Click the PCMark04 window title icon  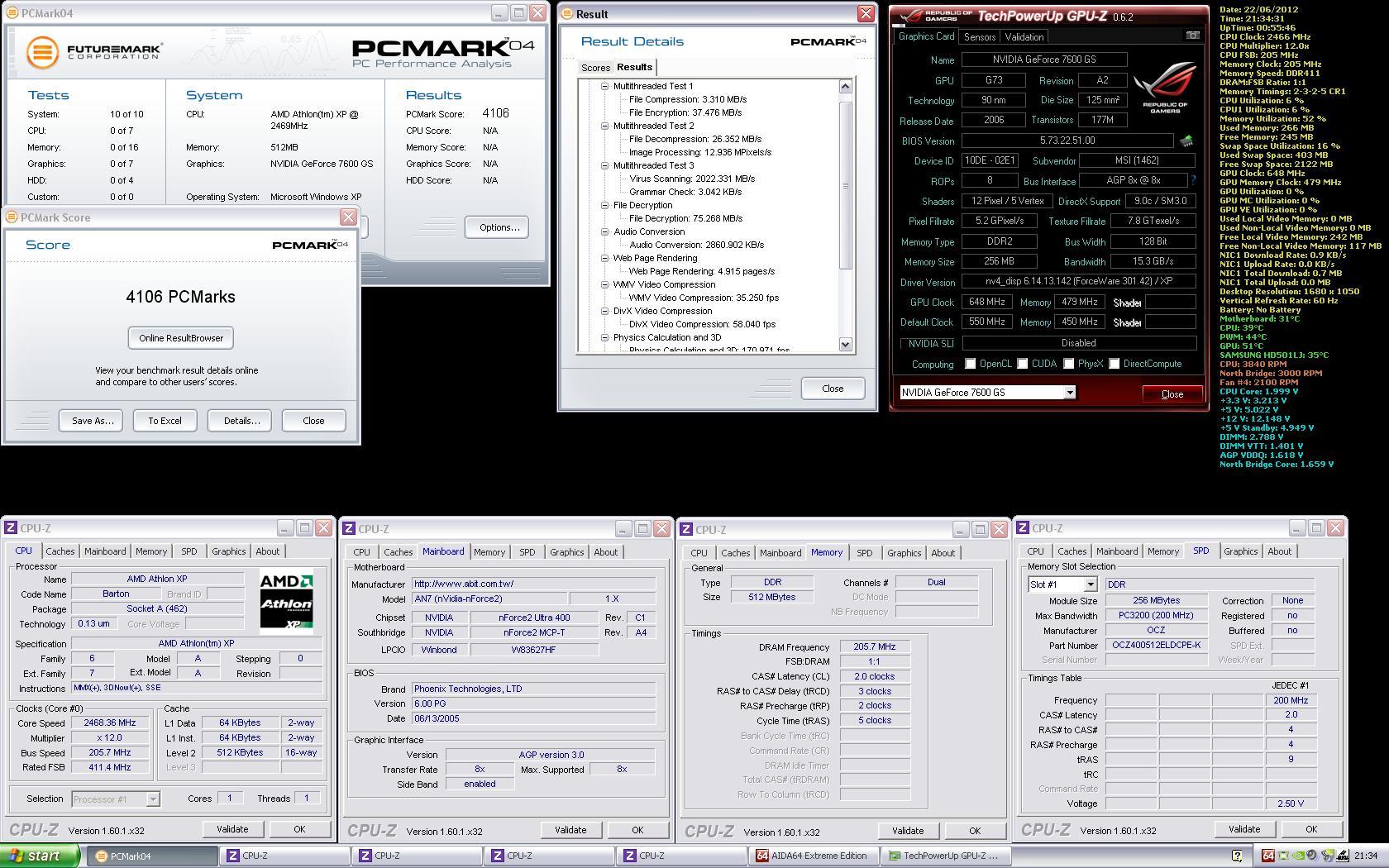[x=12, y=13]
